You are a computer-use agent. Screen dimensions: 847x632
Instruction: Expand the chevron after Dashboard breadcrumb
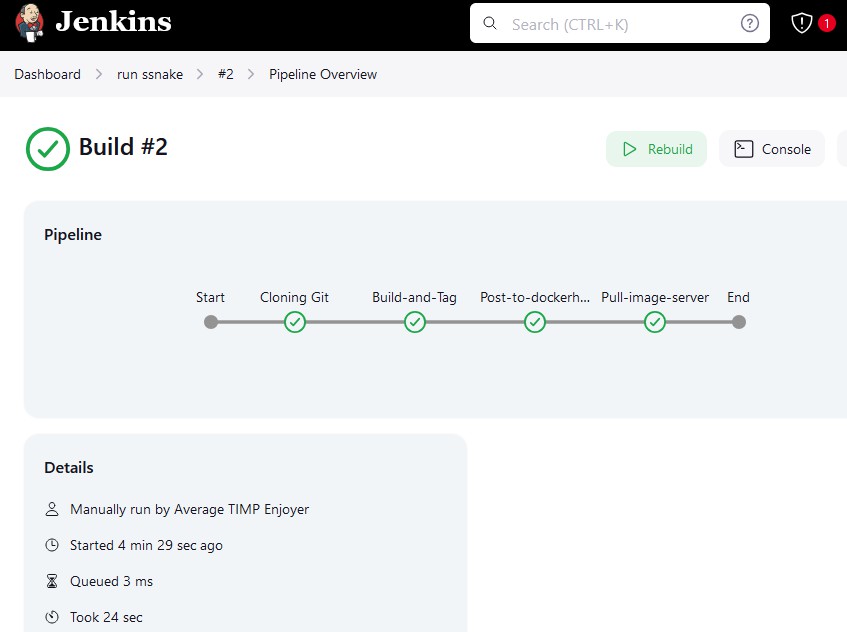(x=99, y=74)
